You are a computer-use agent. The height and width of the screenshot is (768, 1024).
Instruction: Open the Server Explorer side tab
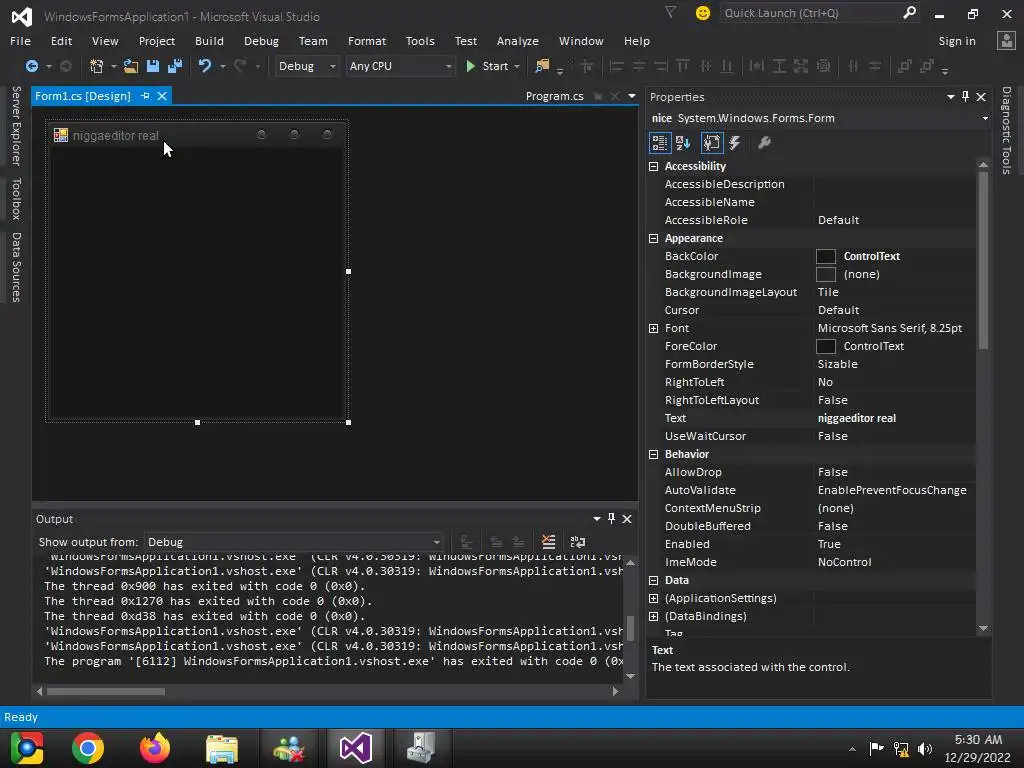pos(16,125)
